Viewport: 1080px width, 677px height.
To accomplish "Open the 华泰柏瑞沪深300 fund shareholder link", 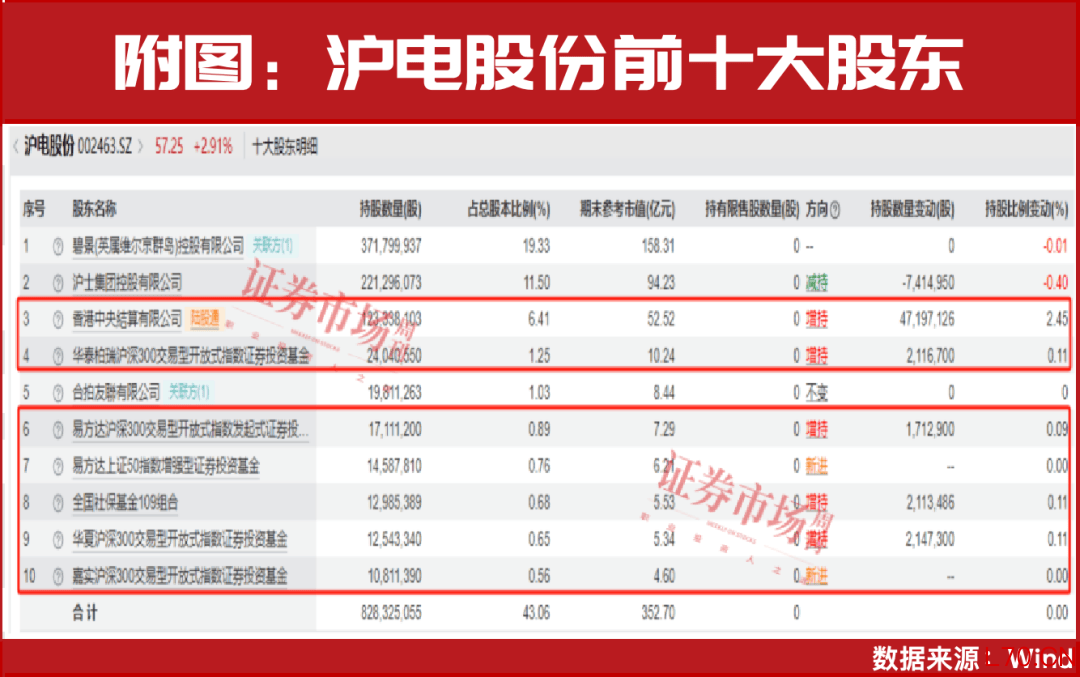I will (191, 356).
